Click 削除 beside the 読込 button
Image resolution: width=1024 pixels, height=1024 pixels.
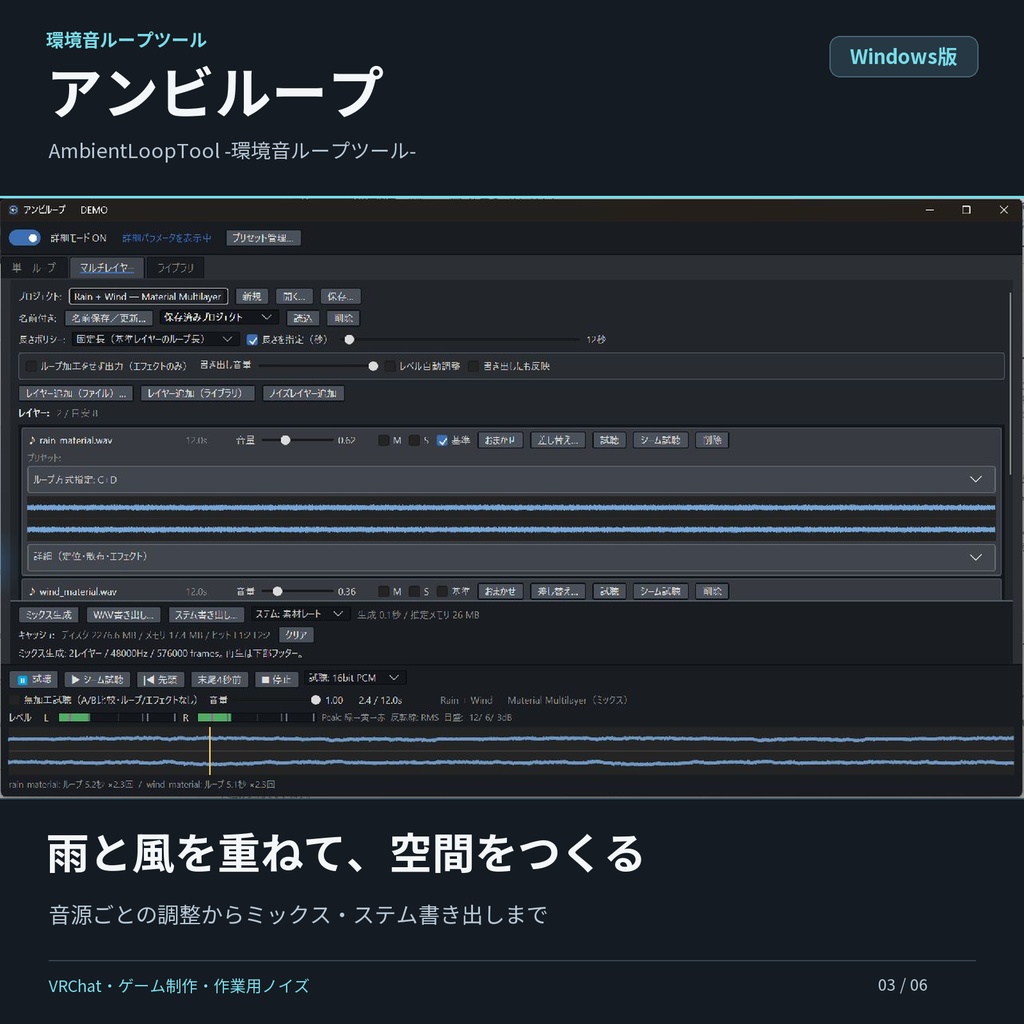coord(344,318)
